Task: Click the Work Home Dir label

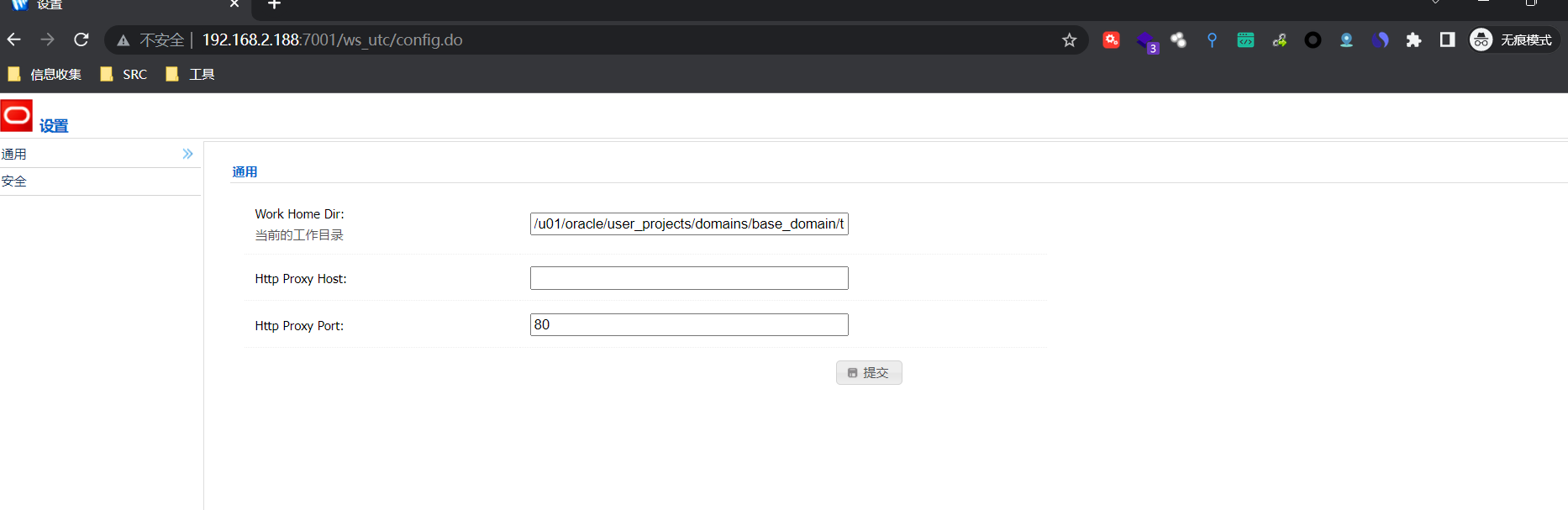Action: click(299, 214)
